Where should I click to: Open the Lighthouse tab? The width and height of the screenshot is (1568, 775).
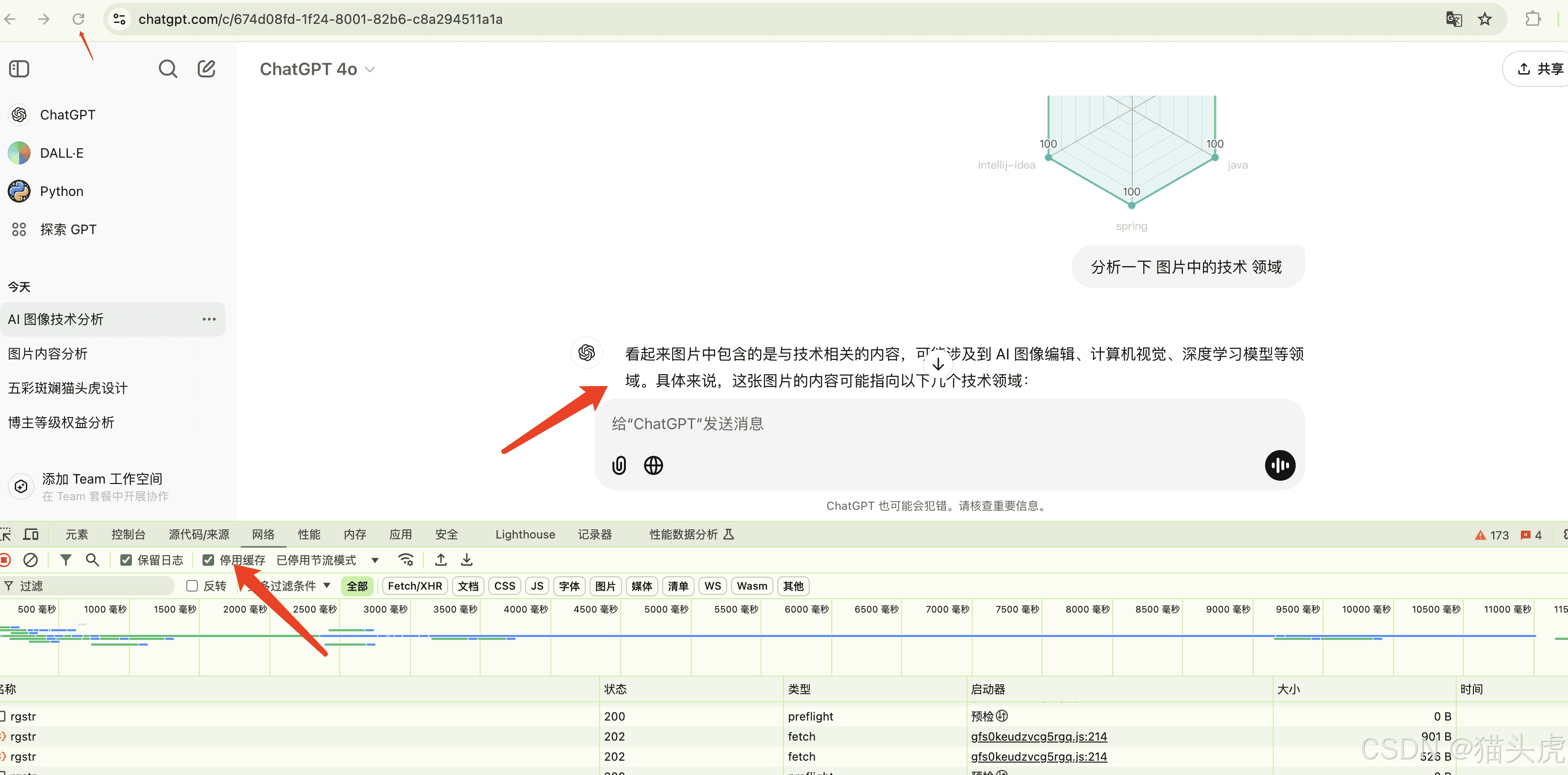(525, 535)
